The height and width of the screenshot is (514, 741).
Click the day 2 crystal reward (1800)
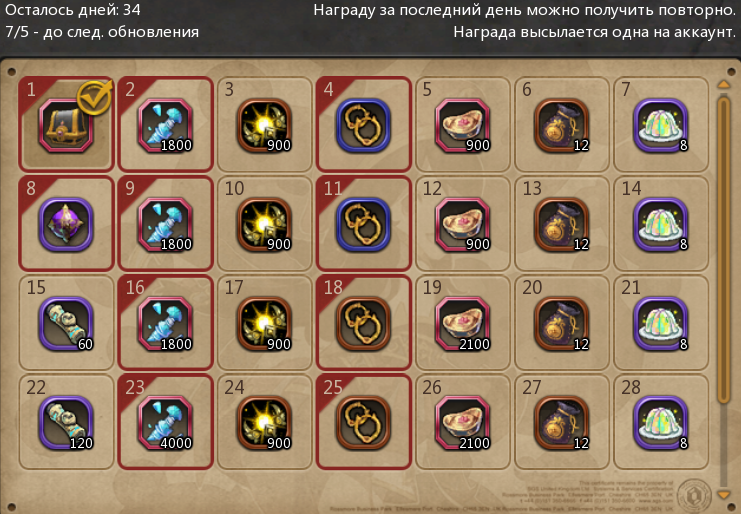[165, 126]
